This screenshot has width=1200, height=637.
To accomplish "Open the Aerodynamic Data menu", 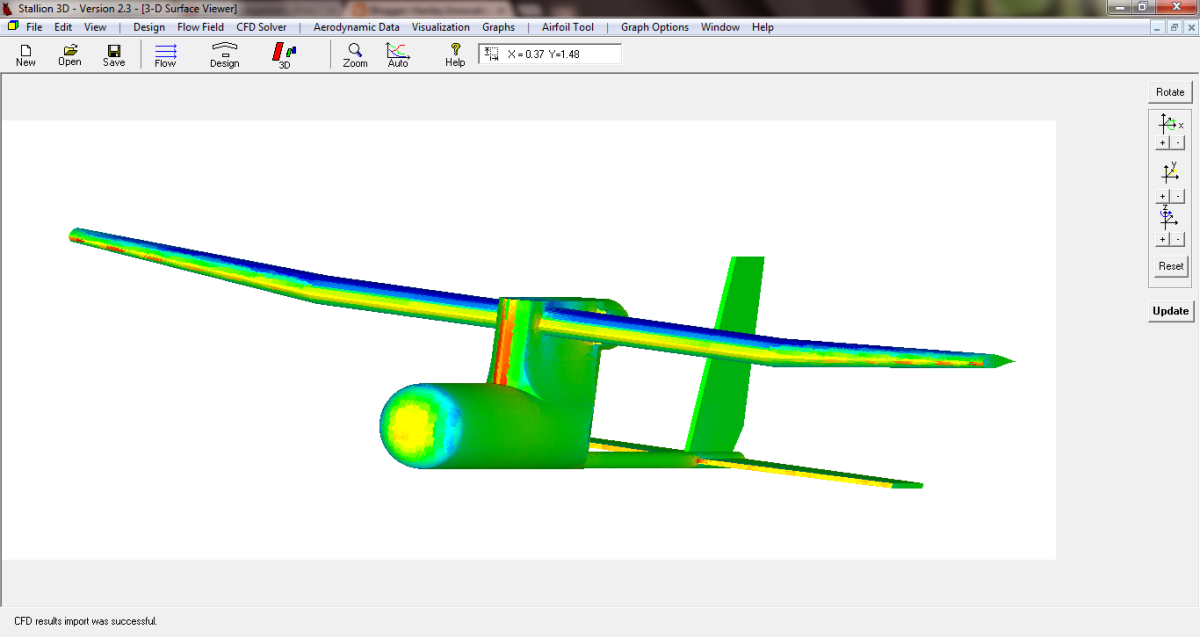I will click(356, 27).
